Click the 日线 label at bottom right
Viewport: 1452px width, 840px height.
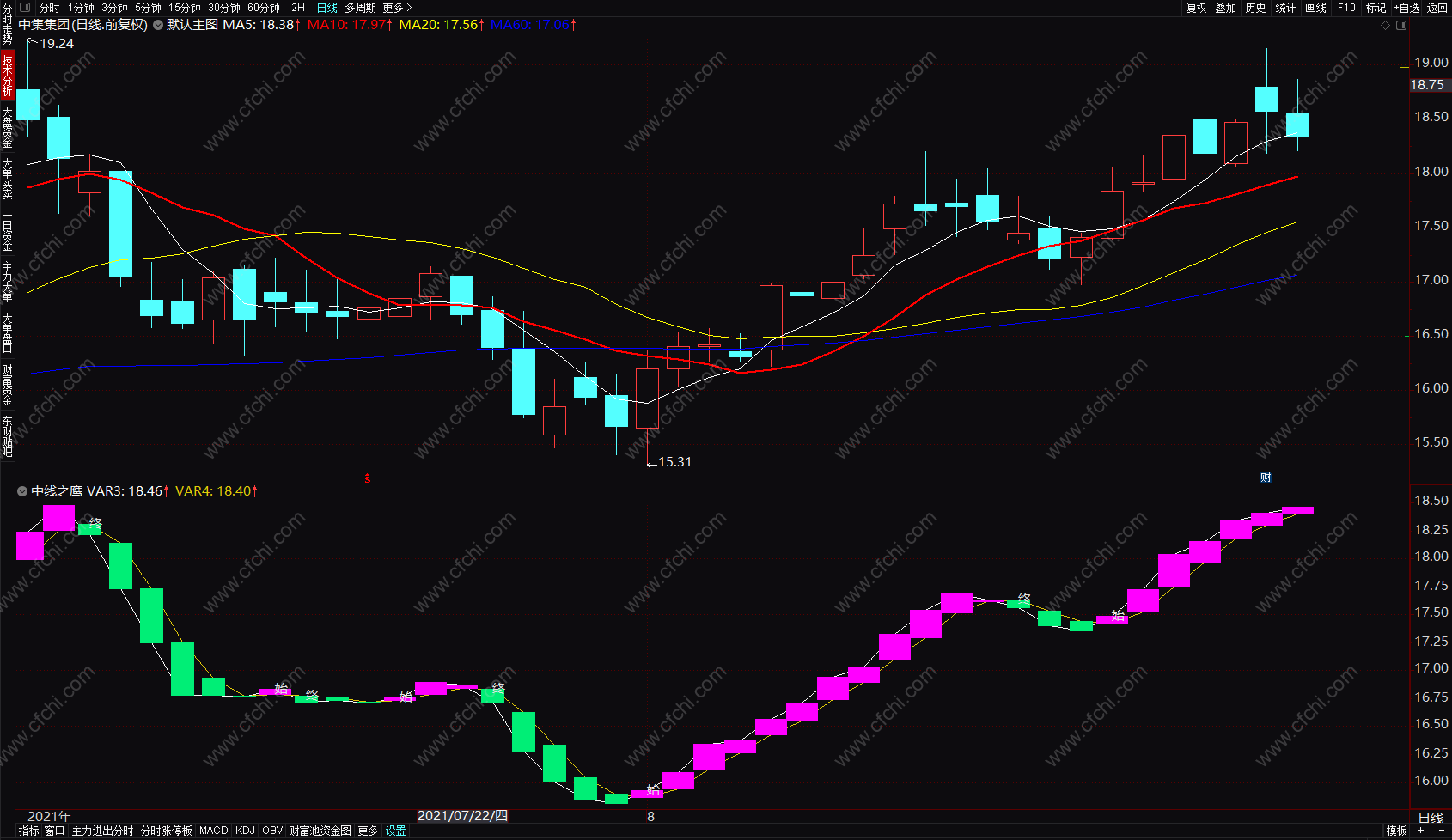tap(1431, 818)
